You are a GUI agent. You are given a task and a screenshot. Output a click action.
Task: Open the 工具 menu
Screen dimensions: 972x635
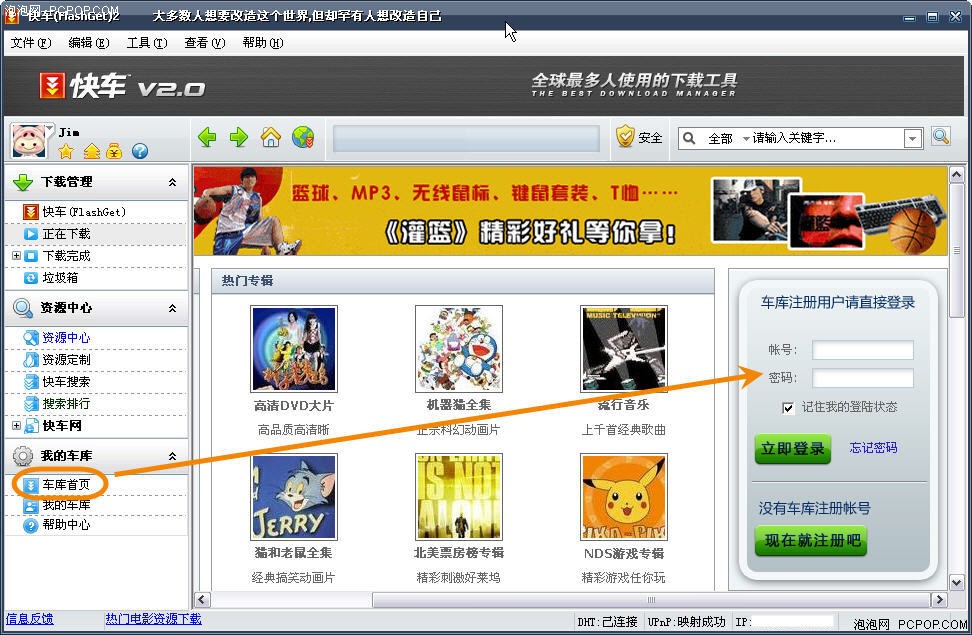(147, 43)
